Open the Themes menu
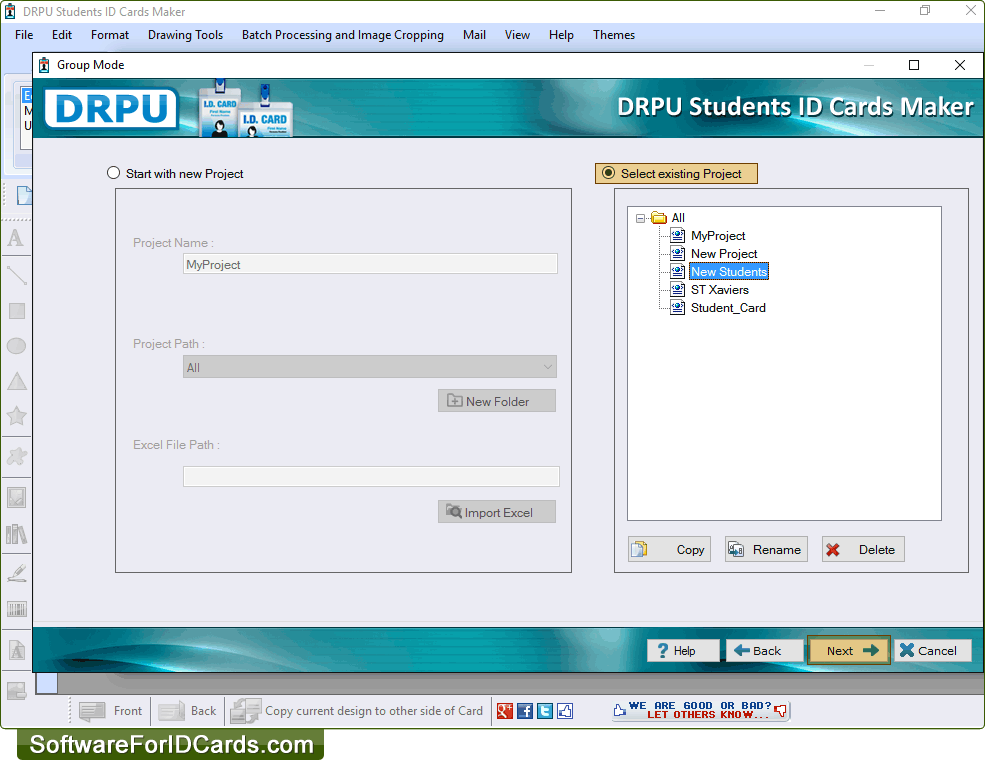This screenshot has height=760, width=985. click(x=614, y=35)
